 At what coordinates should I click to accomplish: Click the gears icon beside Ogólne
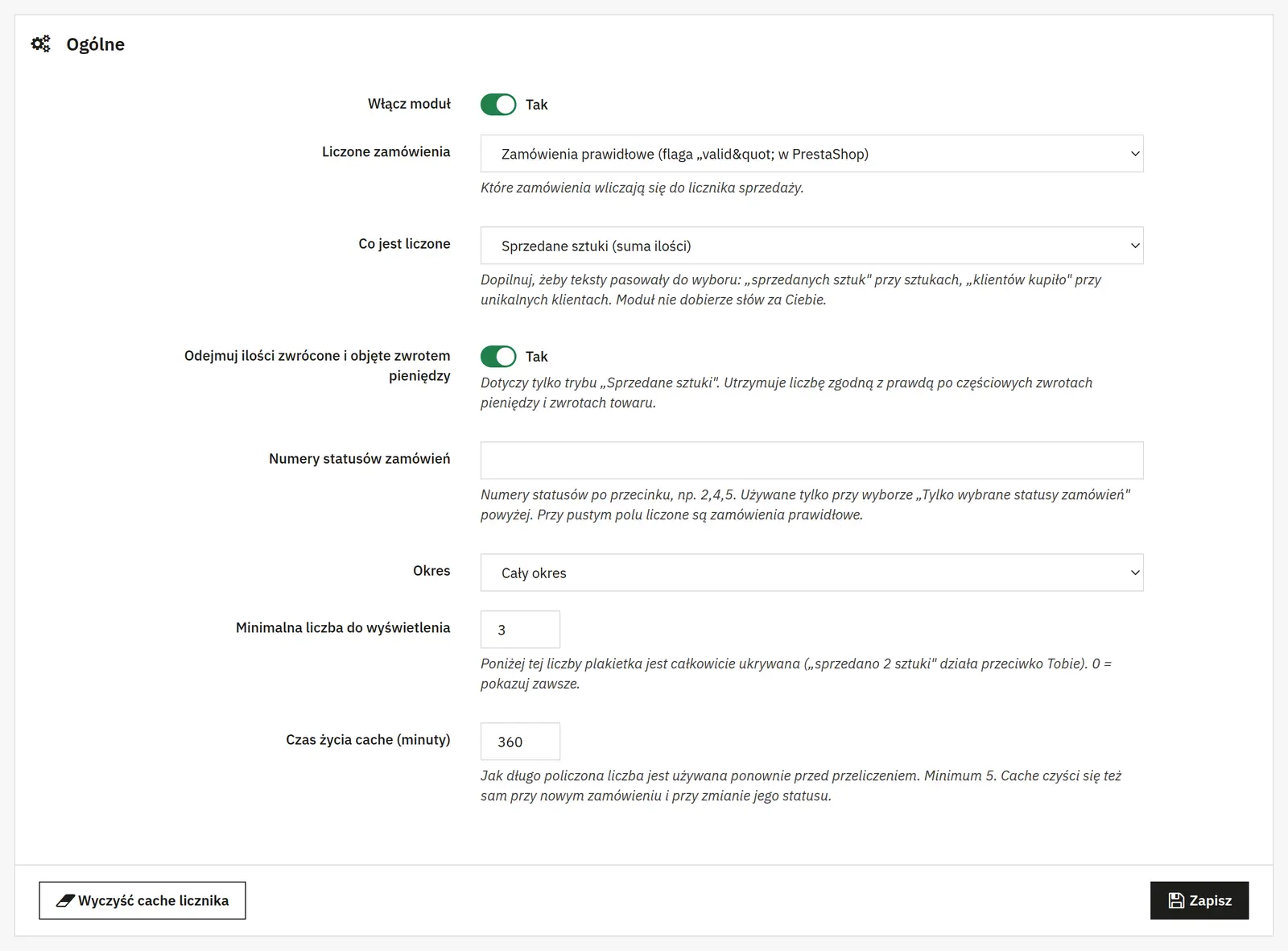click(x=41, y=43)
